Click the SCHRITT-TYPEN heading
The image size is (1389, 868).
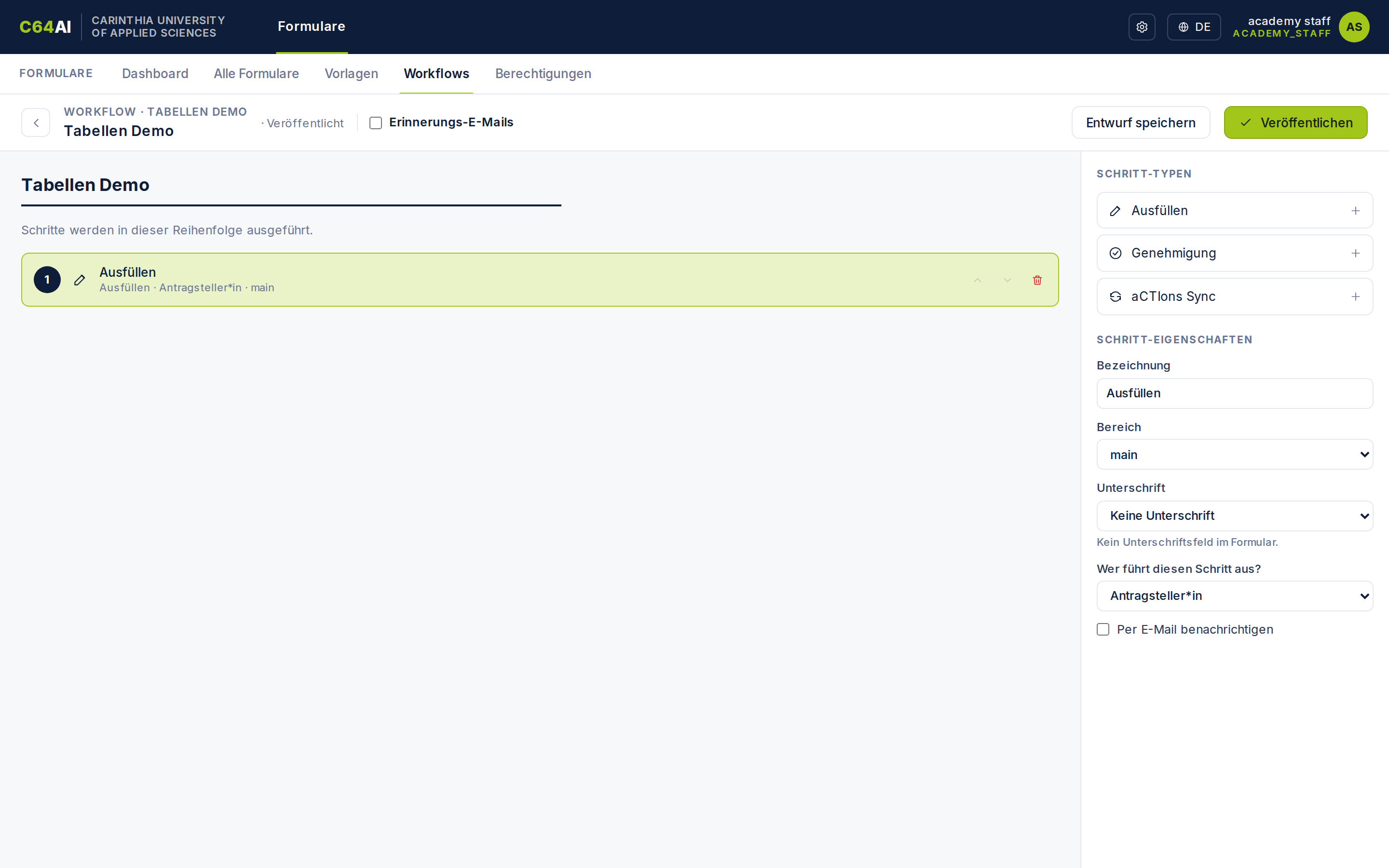pyautogui.click(x=1144, y=174)
